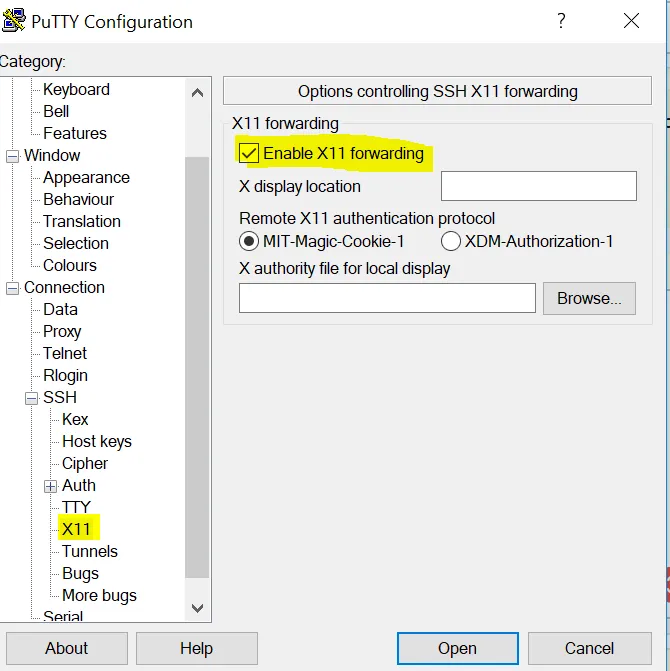Select the Auth category label
Viewport: 670px width, 671px height.
(79, 486)
